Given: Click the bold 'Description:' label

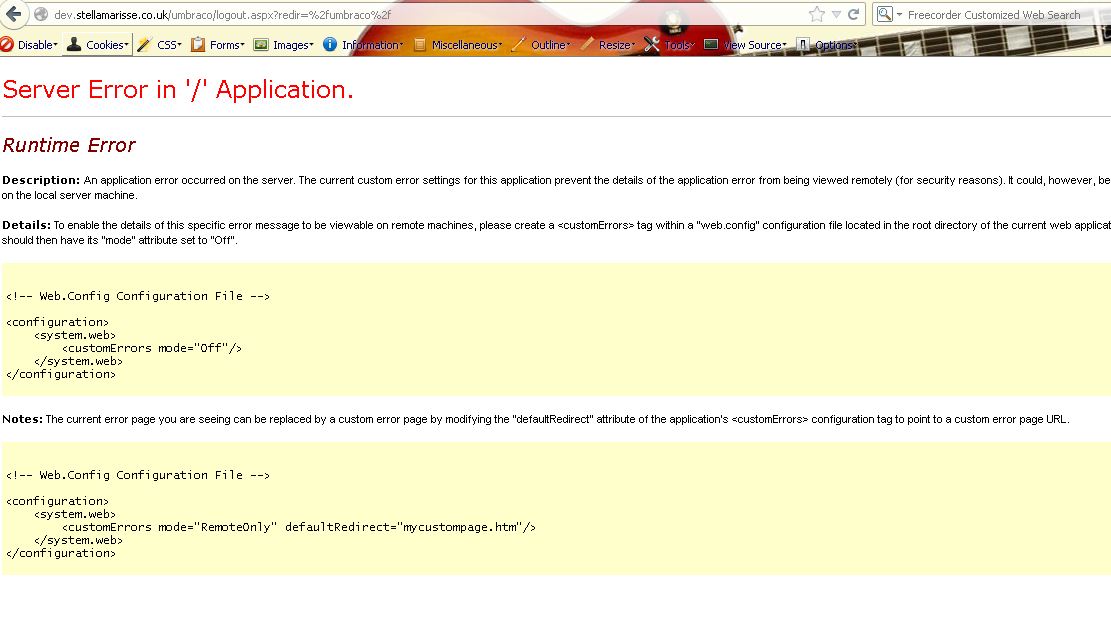Looking at the screenshot, I should click(x=41, y=180).
